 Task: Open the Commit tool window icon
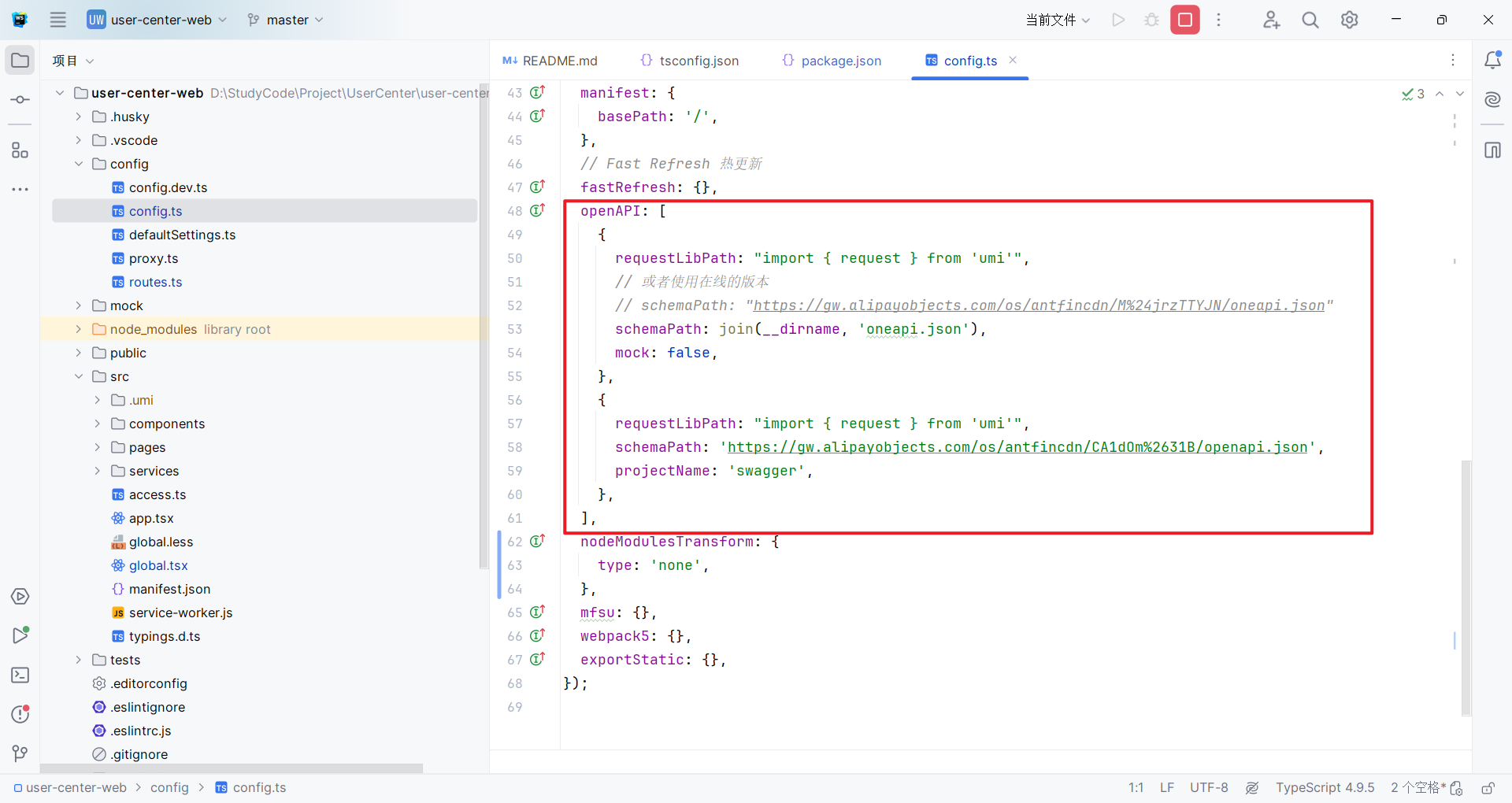(20, 100)
